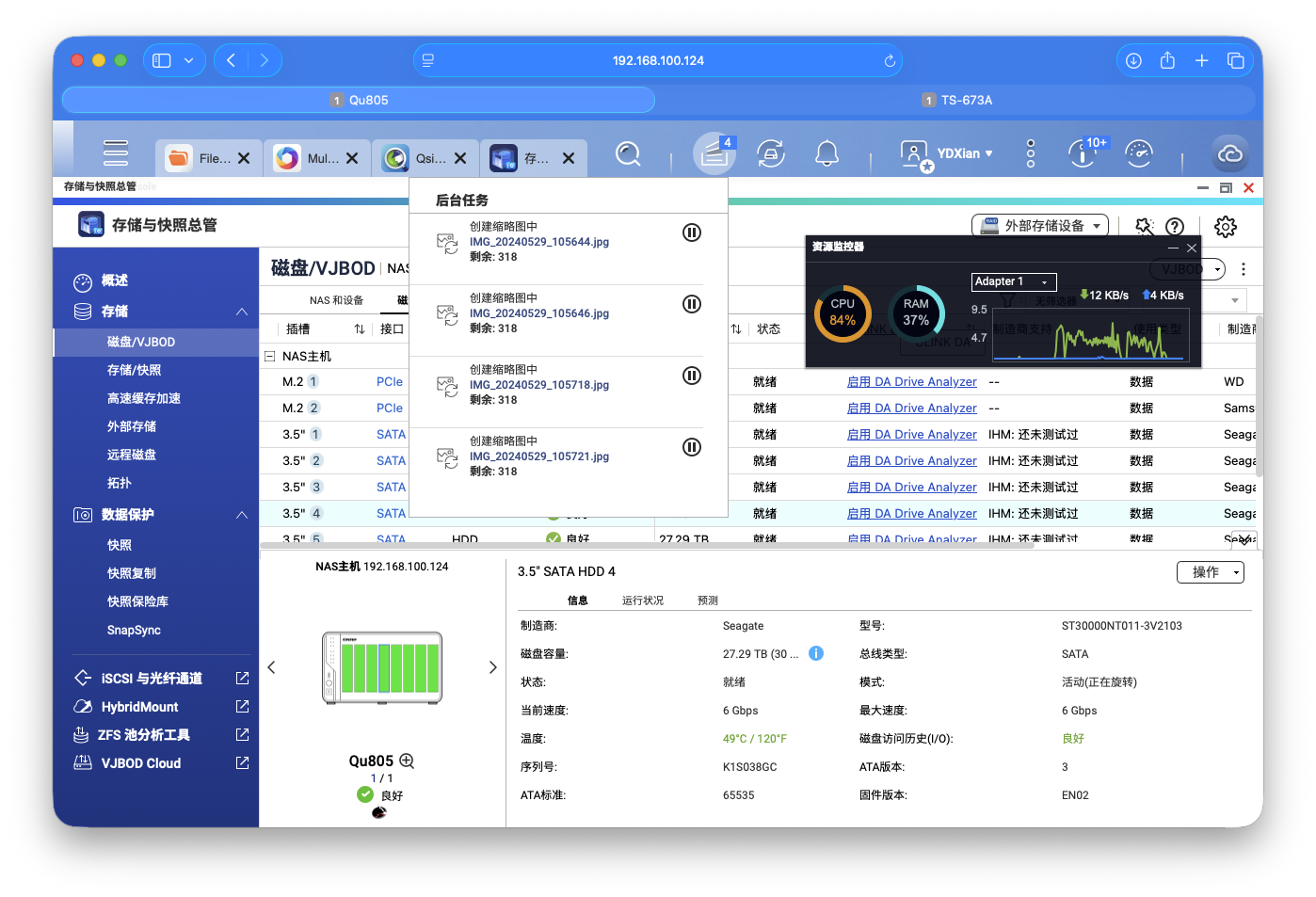Open the global search magnifier icon
Viewport: 1316px width, 897px height.
(x=628, y=153)
